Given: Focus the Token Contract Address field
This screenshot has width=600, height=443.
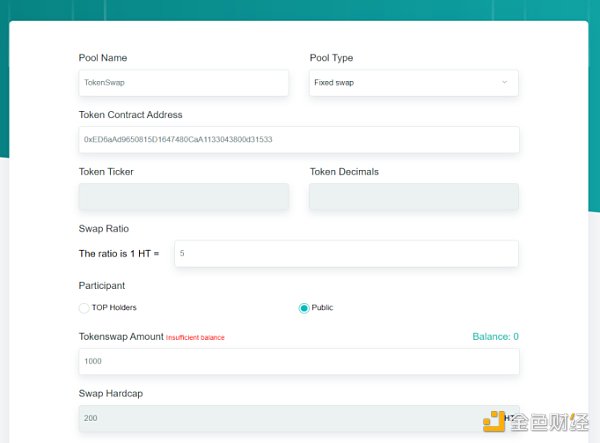Looking at the screenshot, I should point(298,140).
